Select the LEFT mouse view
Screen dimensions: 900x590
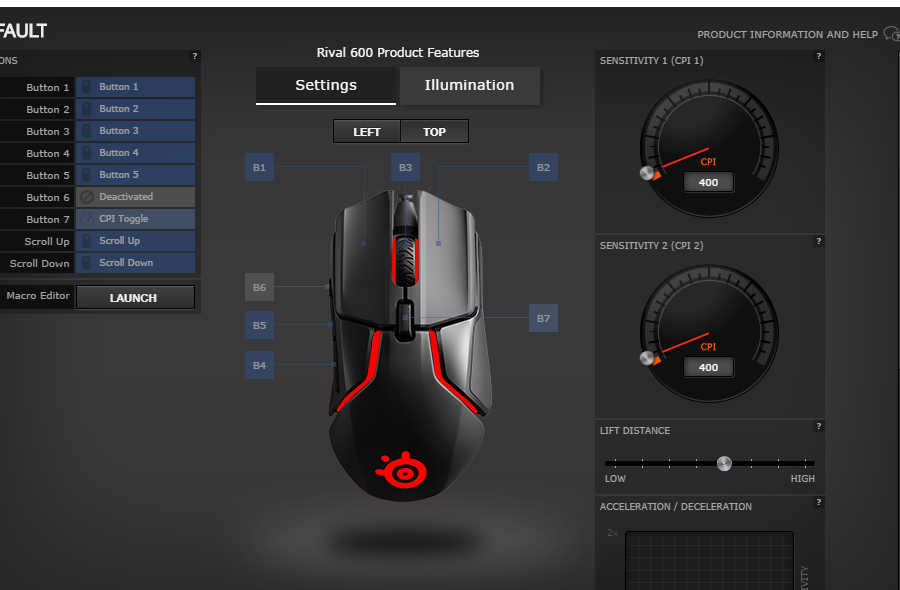pos(367,131)
